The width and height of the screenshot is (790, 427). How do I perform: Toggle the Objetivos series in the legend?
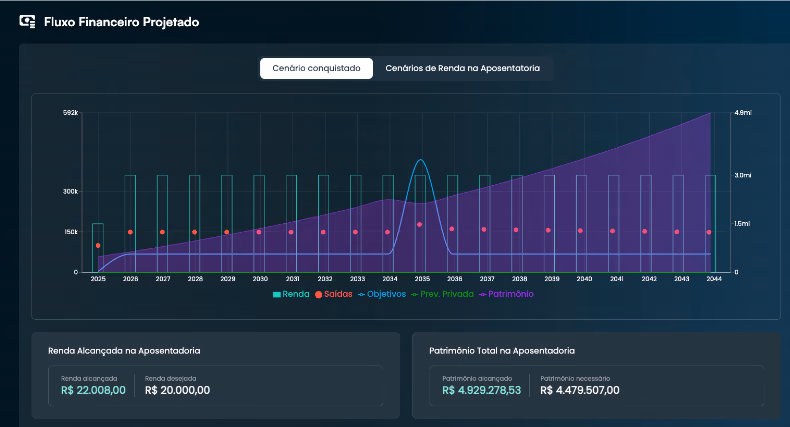tap(382, 294)
